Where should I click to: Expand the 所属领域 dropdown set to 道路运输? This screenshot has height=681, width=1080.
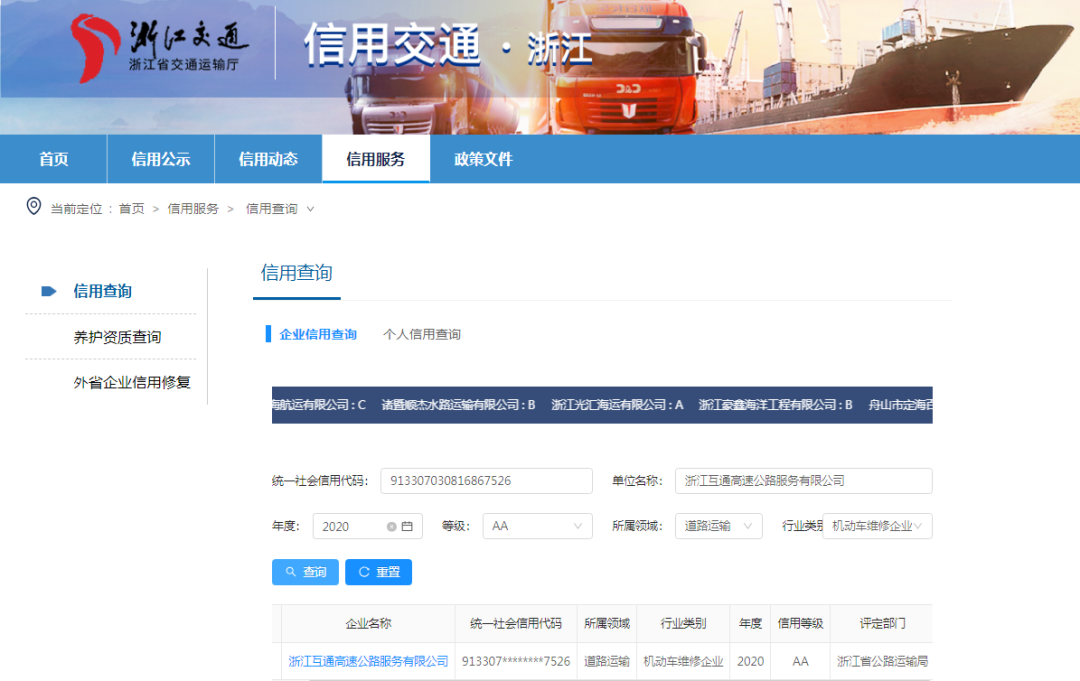coord(718,525)
